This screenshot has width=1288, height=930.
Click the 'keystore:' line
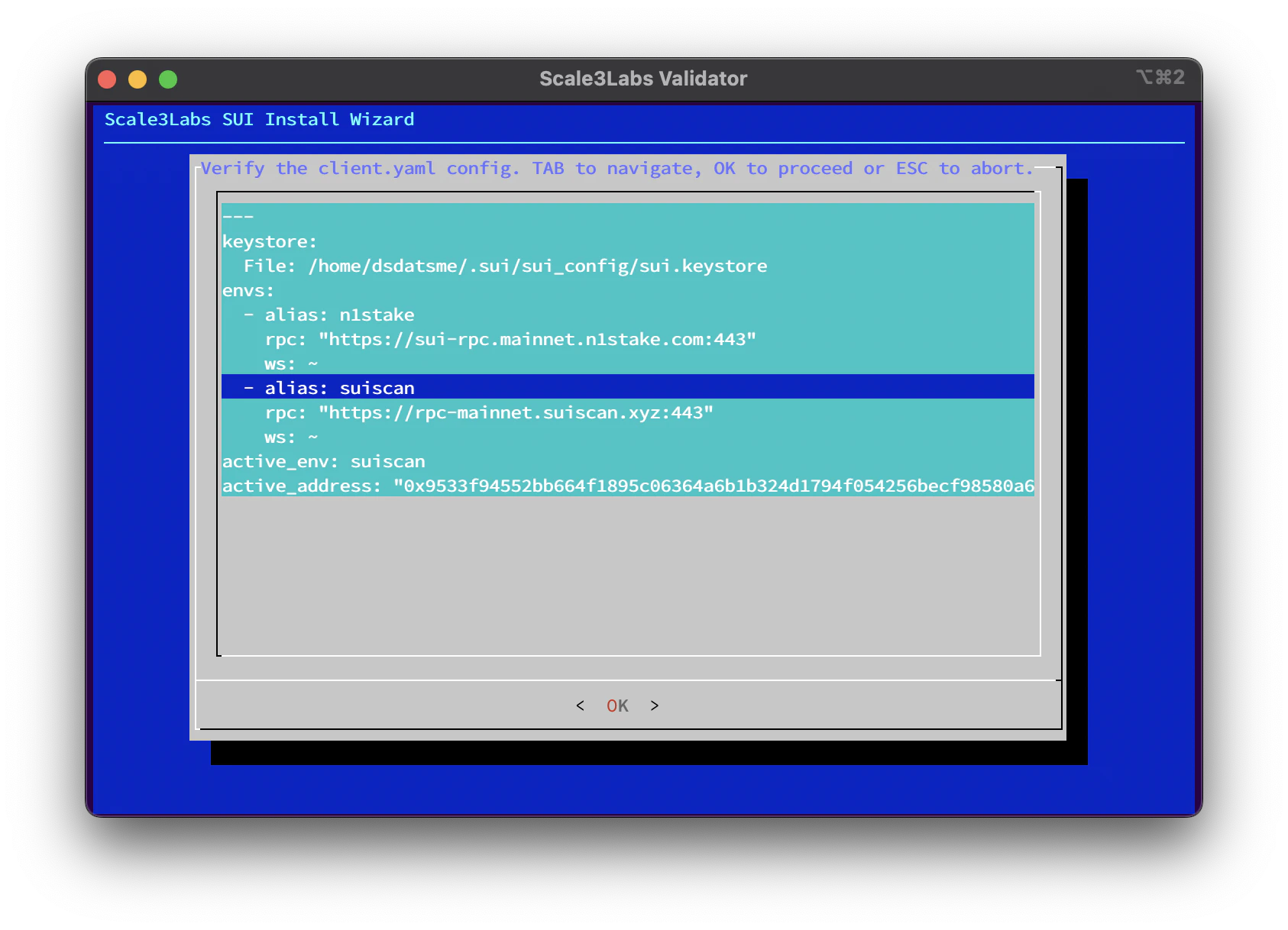coord(628,240)
